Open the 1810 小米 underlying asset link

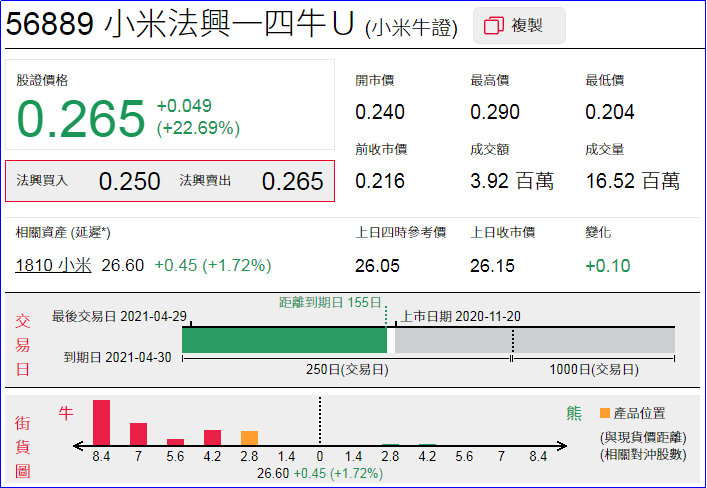pyautogui.click(x=53, y=265)
